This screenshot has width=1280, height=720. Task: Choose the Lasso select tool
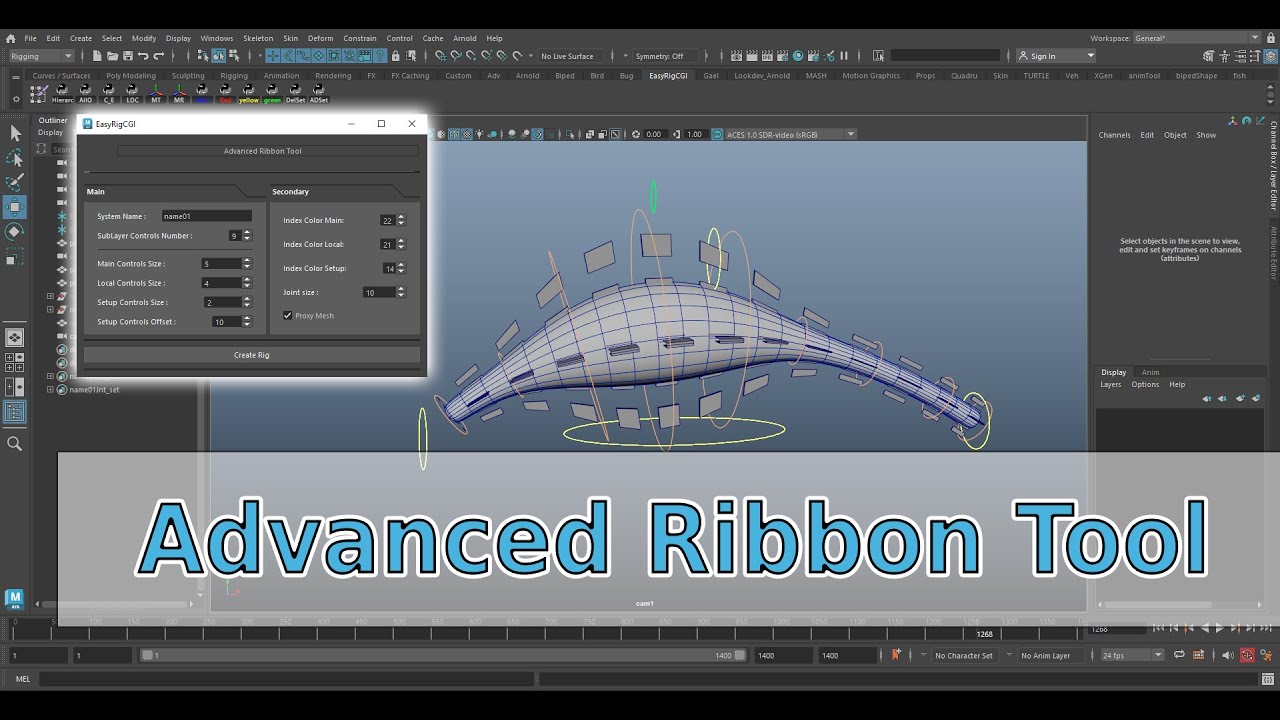pos(15,158)
